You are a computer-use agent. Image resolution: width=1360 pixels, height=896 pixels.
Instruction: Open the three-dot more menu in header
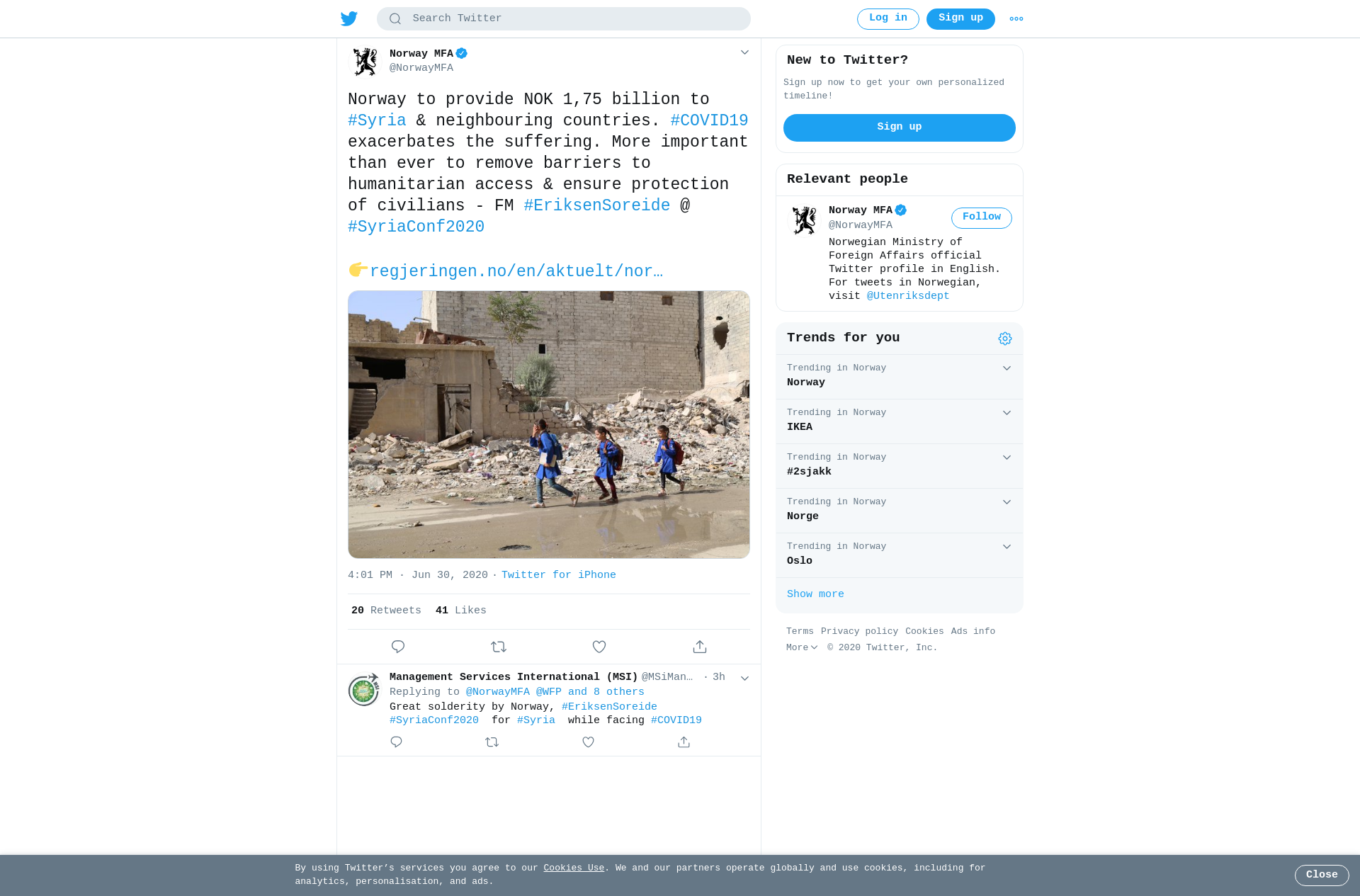(1016, 19)
